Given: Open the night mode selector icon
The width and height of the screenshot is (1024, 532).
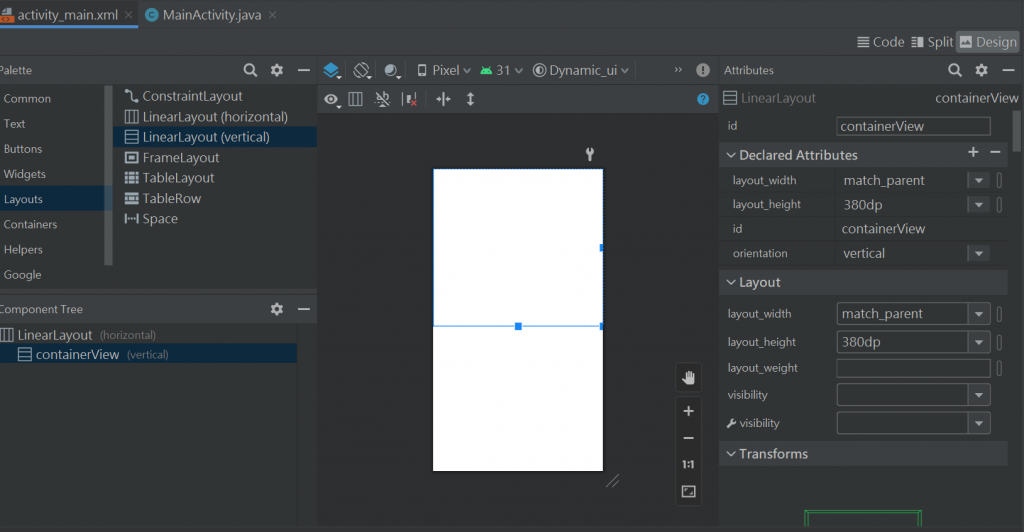Looking at the screenshot, I should pyautogui.click(x=391, y=70).
